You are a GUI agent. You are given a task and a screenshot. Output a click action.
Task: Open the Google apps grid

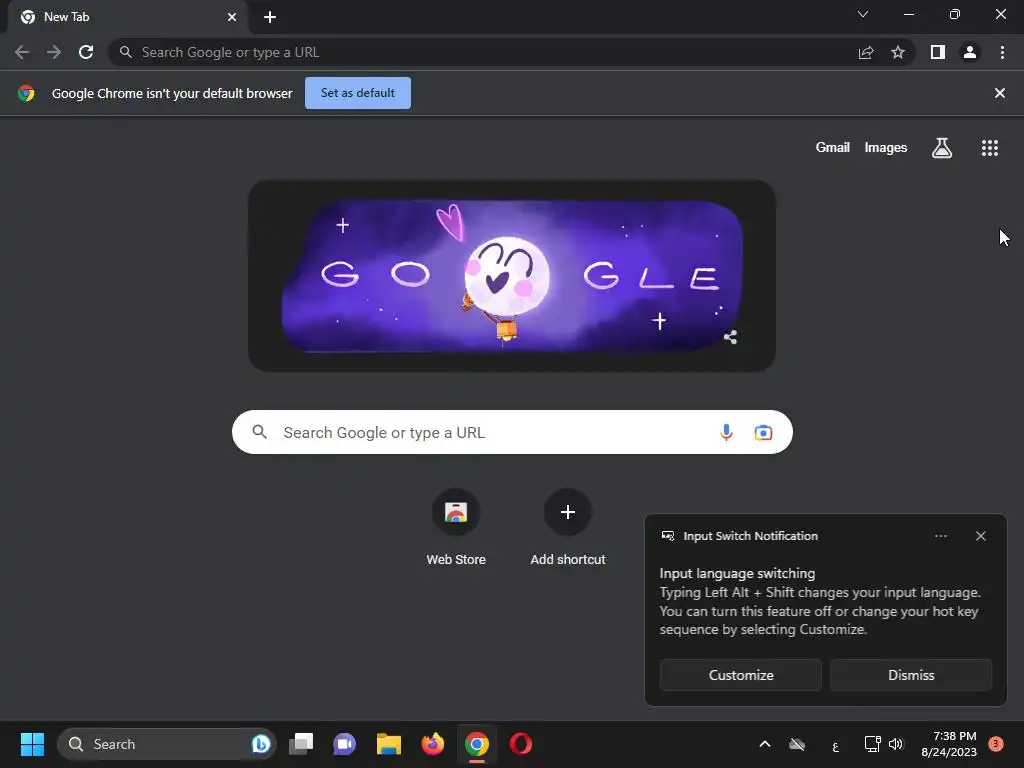[x=990, y=148]
